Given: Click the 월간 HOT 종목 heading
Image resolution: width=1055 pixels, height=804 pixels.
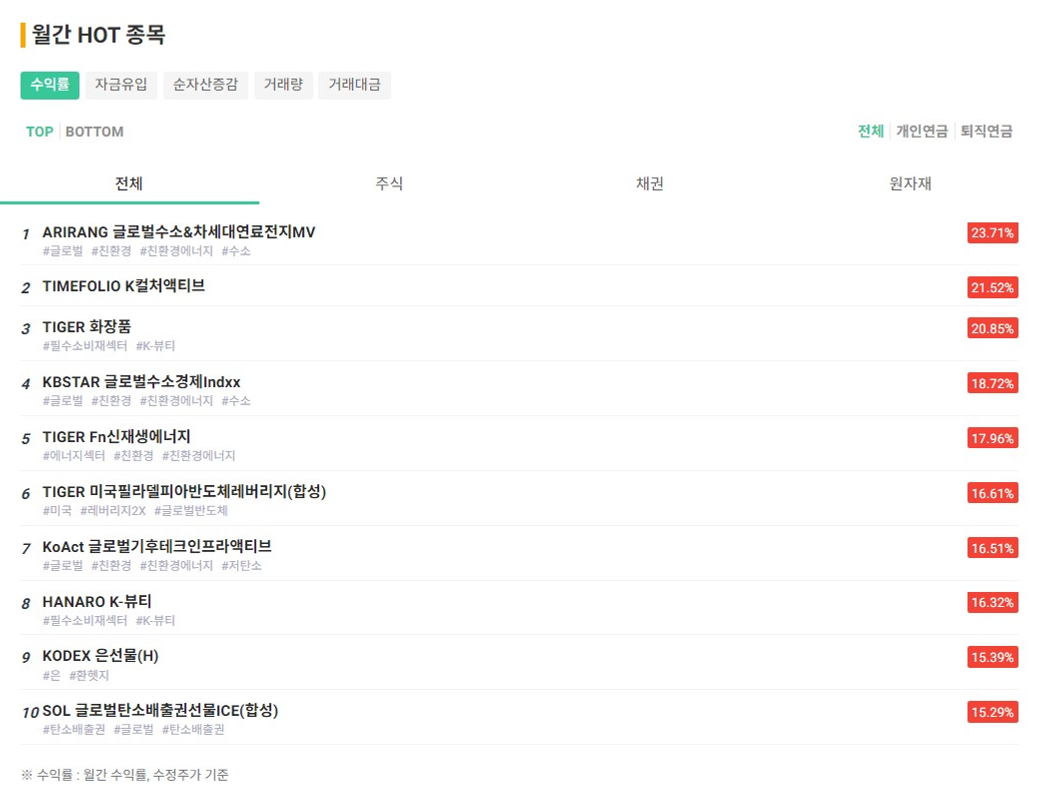Looking at the screenshot, I should tap(98, 34).
